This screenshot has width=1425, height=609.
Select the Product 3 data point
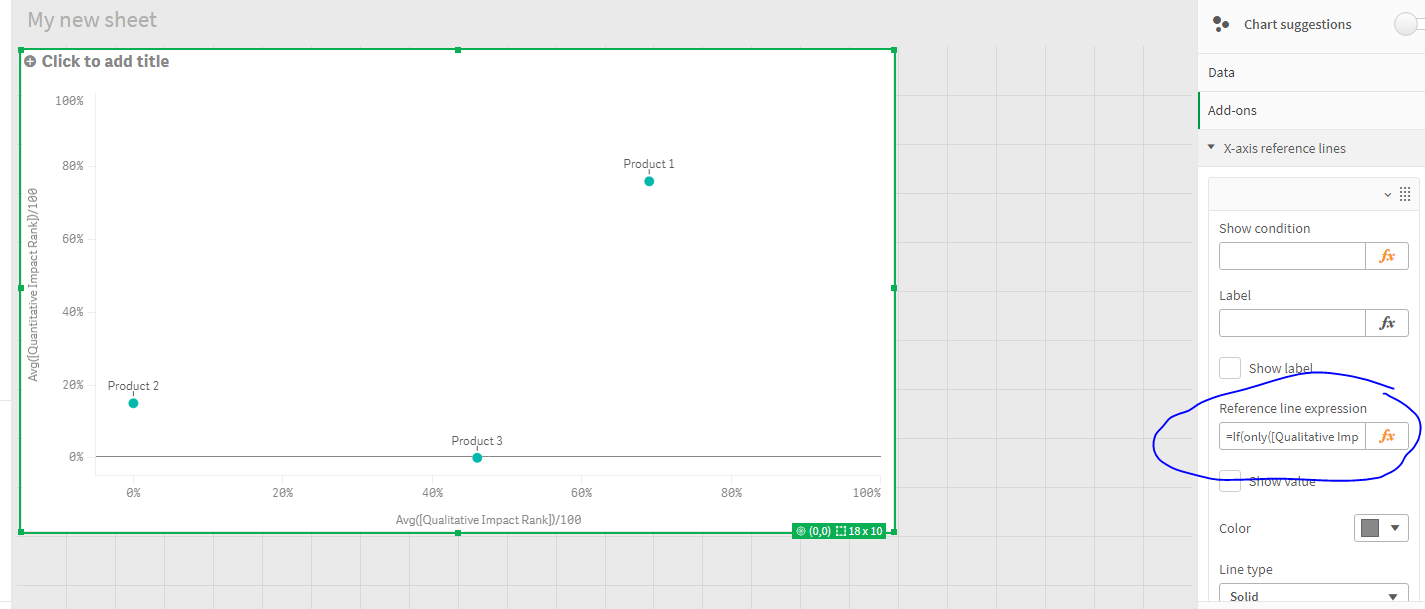pyautogui.click(x=477, y=457)
